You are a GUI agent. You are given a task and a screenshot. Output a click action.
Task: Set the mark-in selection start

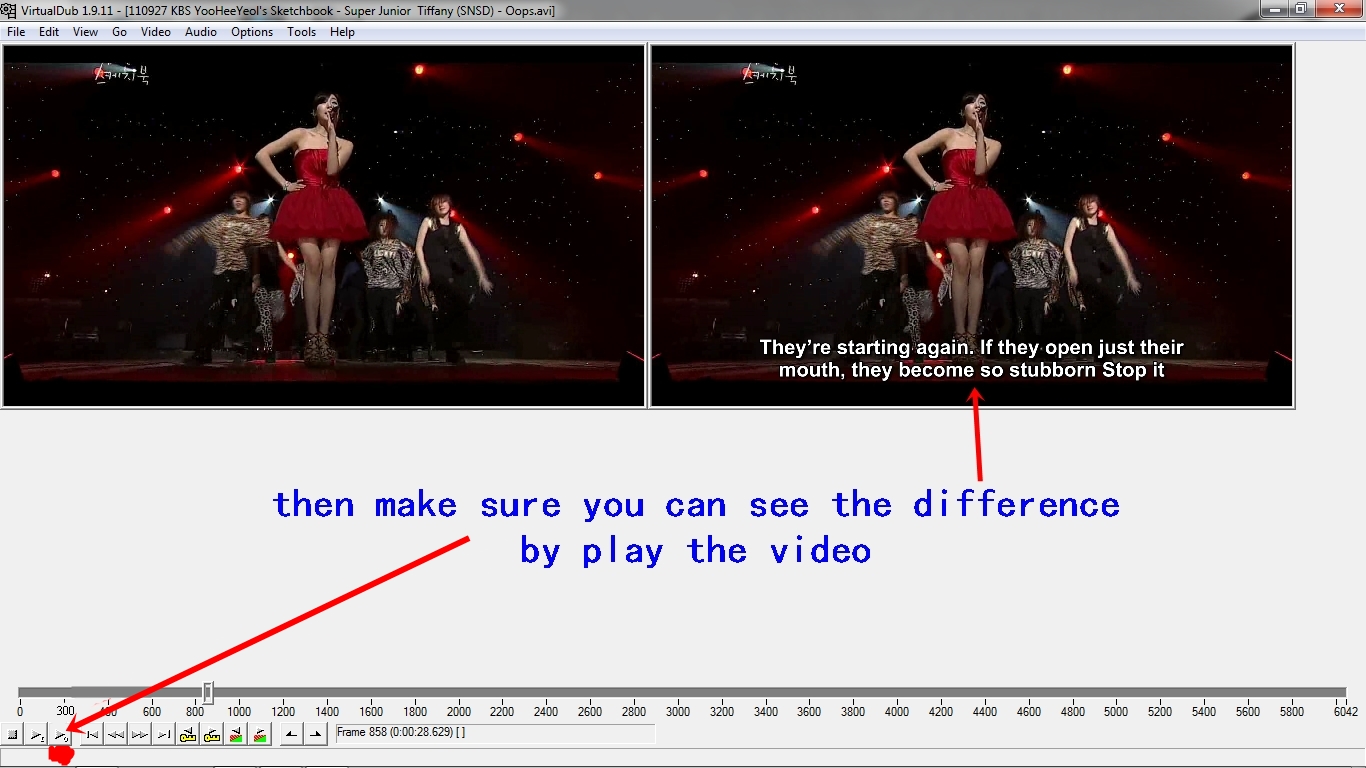[290, 735]
